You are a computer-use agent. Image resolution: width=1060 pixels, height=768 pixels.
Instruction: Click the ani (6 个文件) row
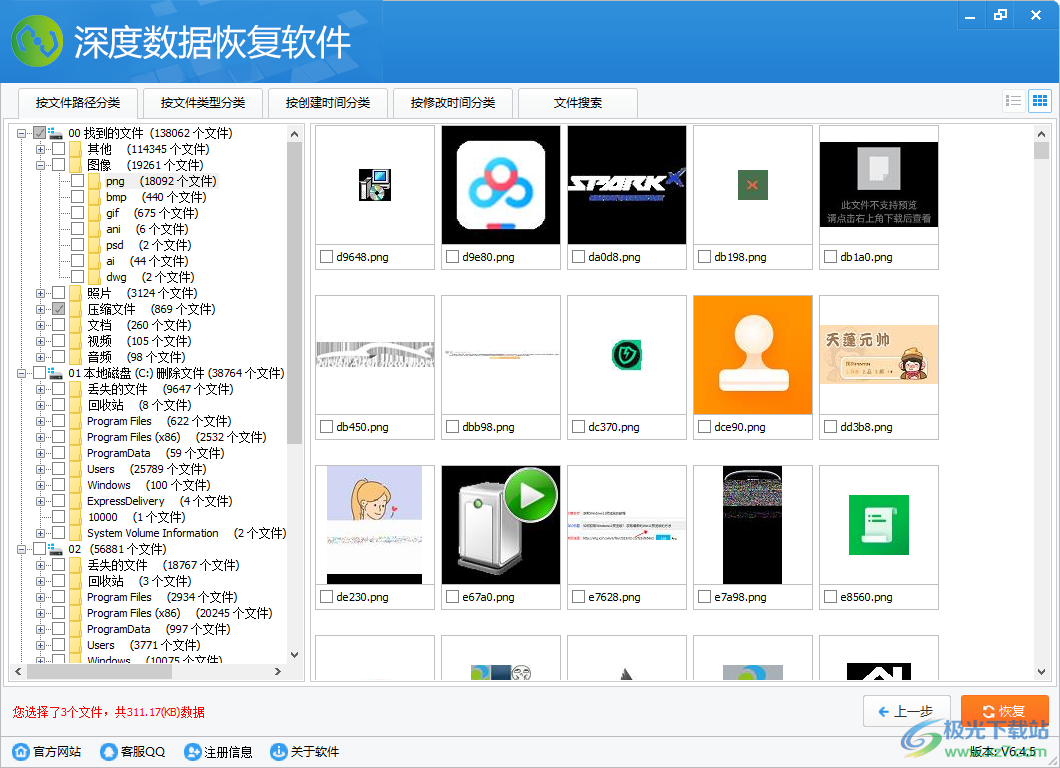point(147,229)
